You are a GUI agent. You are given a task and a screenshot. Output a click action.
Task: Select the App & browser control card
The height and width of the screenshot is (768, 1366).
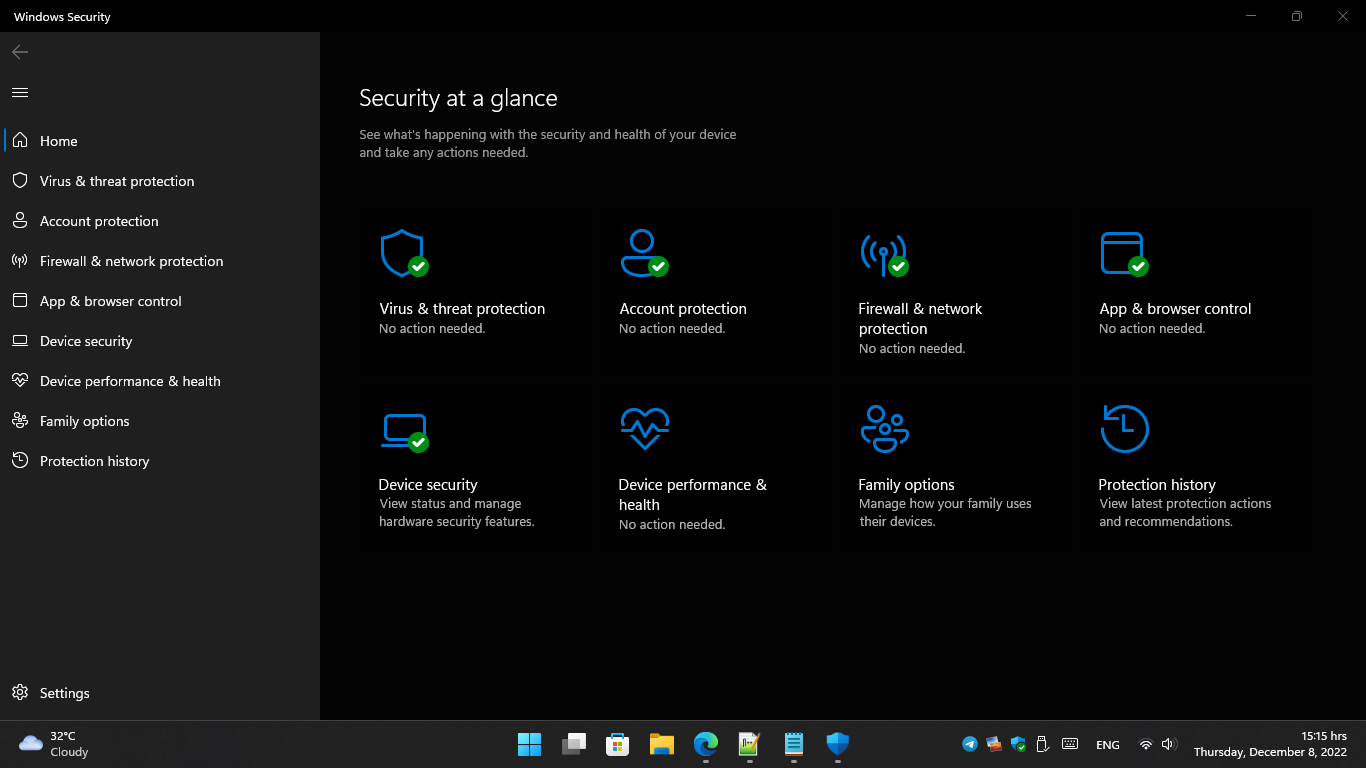[1196, 292]
